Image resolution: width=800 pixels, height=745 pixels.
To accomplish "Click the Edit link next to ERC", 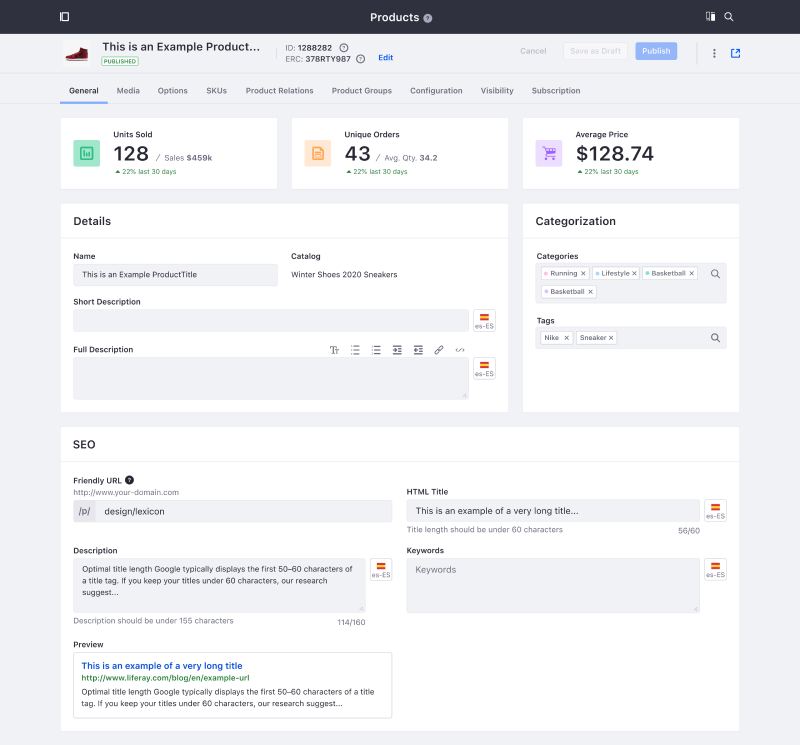I will (x=385, y=58).
